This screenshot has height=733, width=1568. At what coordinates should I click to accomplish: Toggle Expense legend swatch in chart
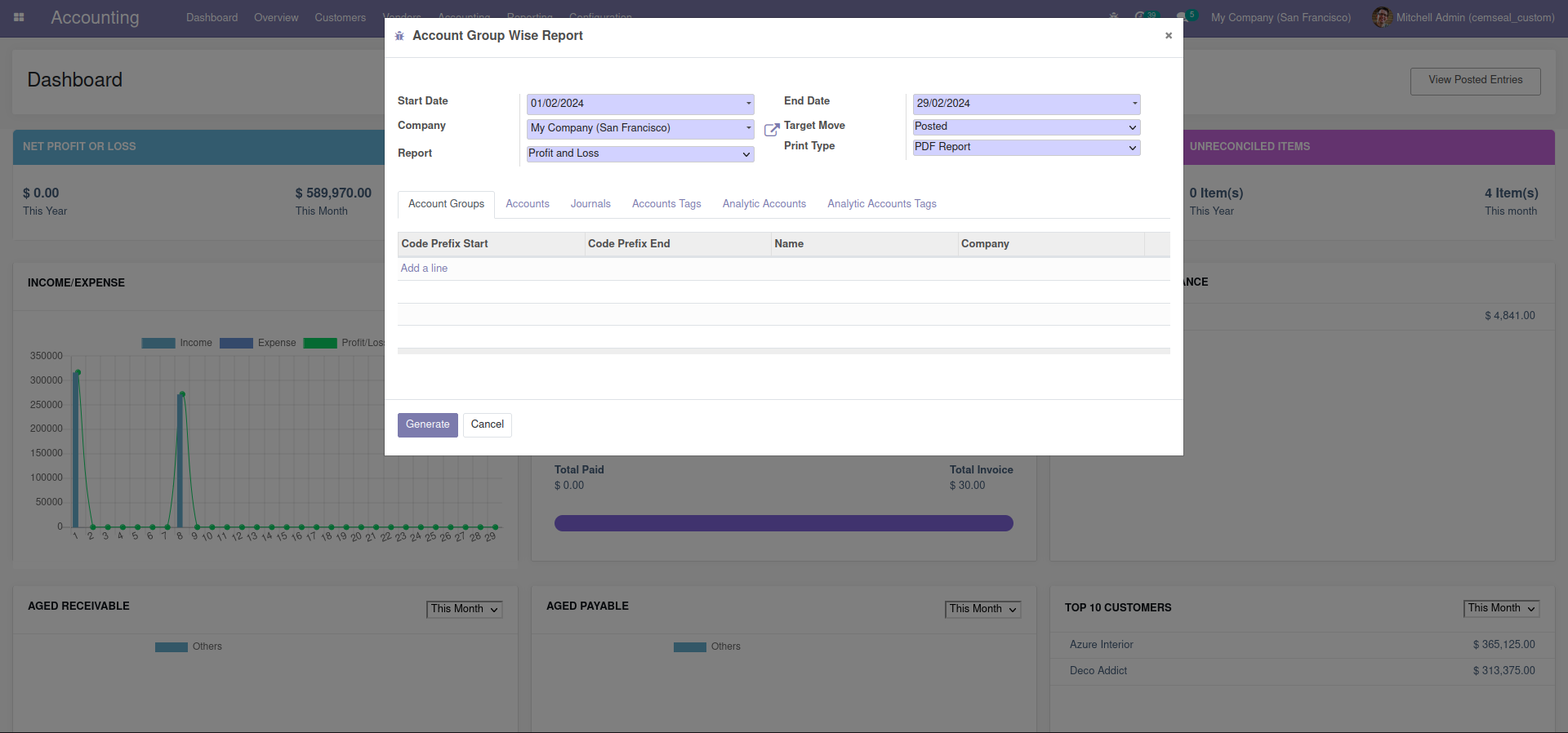pos(236,344)
